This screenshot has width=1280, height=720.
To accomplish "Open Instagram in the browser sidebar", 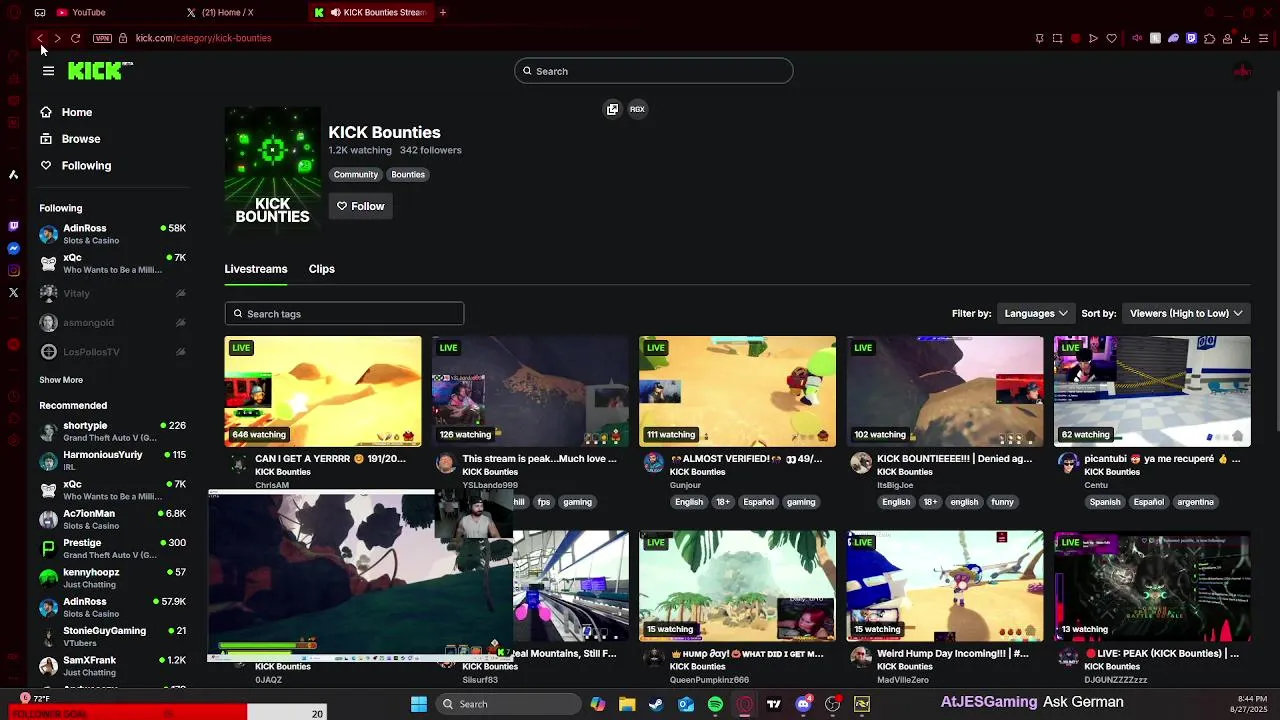I will point(13,270).
